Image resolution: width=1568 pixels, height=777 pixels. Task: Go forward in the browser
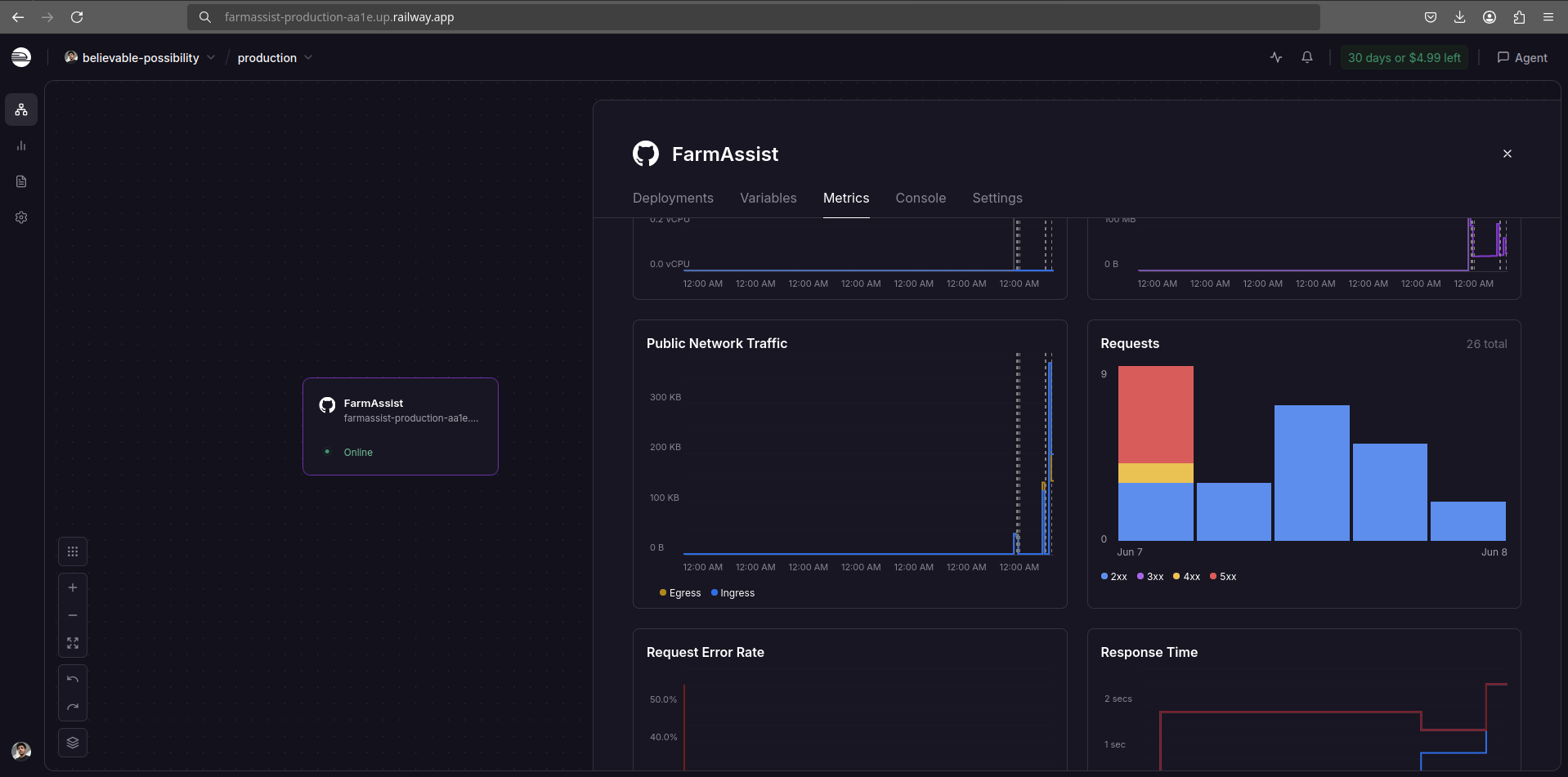coord(47,17)
